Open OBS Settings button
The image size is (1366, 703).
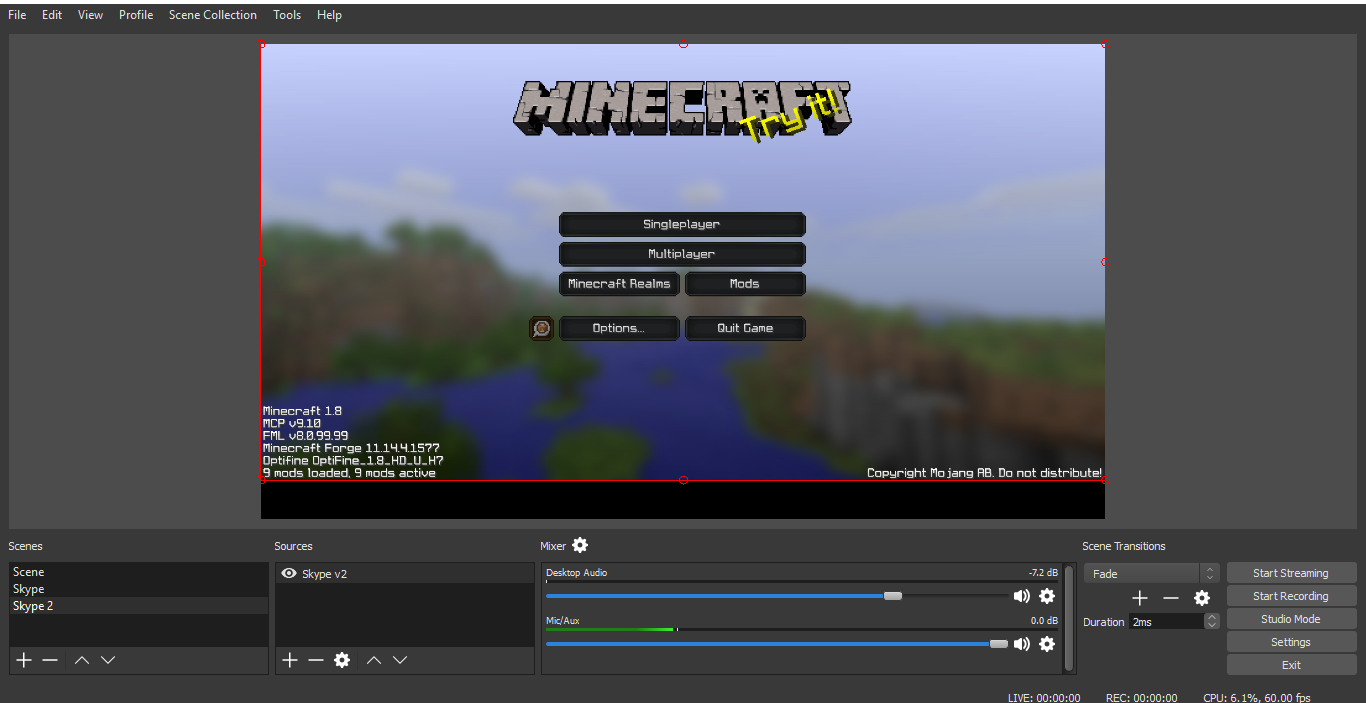pyautogui.click(x=1291, y=642)
